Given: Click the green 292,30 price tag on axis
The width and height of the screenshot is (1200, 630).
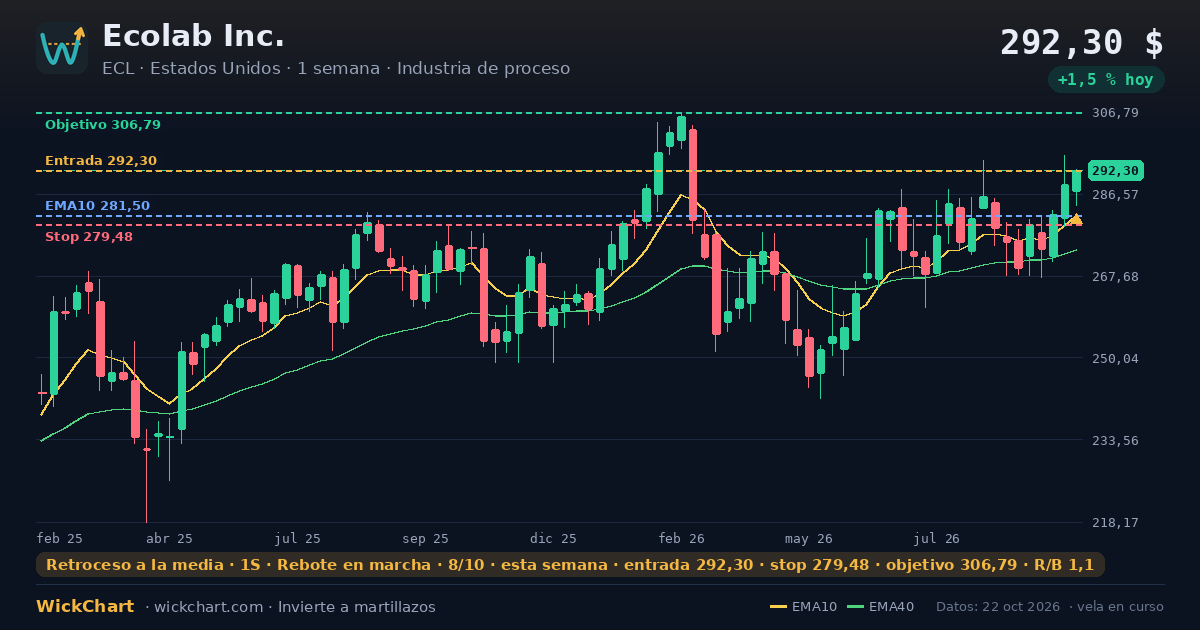Looking at the screenshot, I should coord(1116,171).
